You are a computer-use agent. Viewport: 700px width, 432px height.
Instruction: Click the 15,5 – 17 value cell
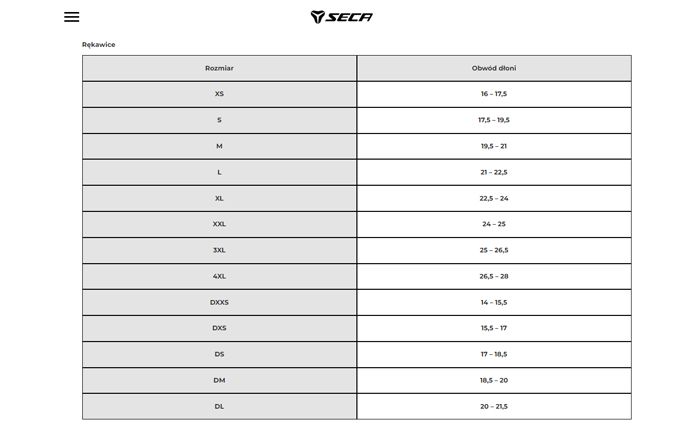(494, 328)
